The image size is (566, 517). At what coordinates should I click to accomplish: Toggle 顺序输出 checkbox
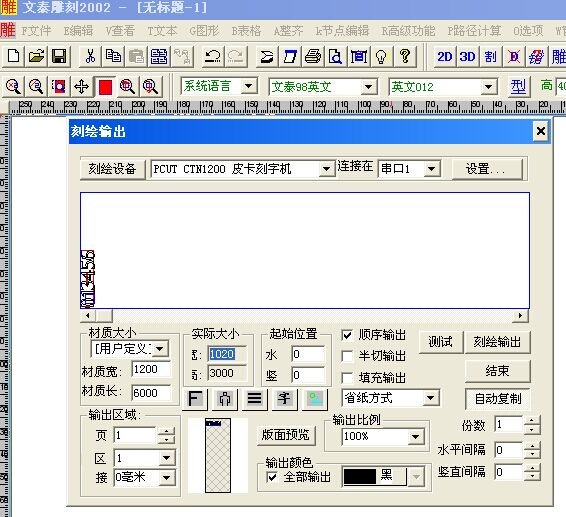(347, 335)
